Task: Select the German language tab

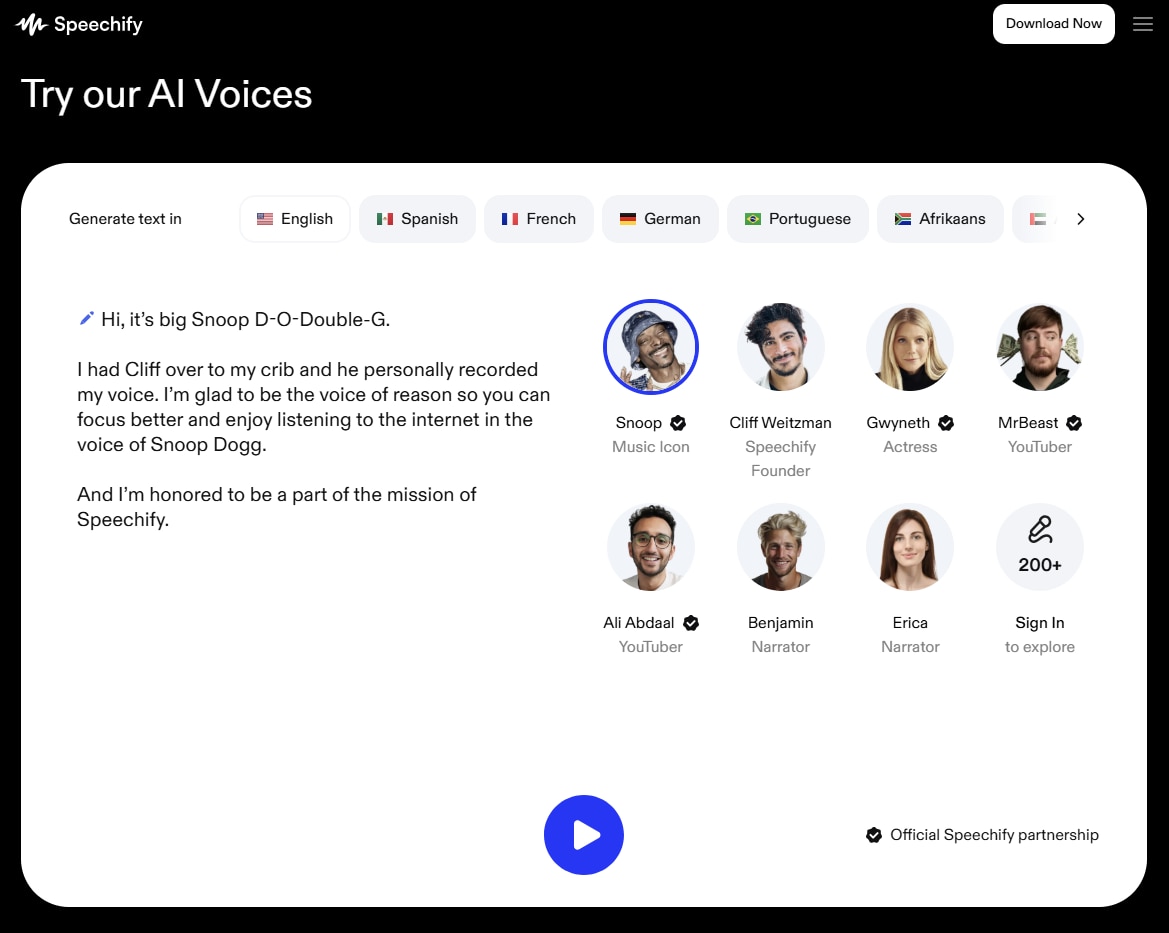Action: click(660, 219)
